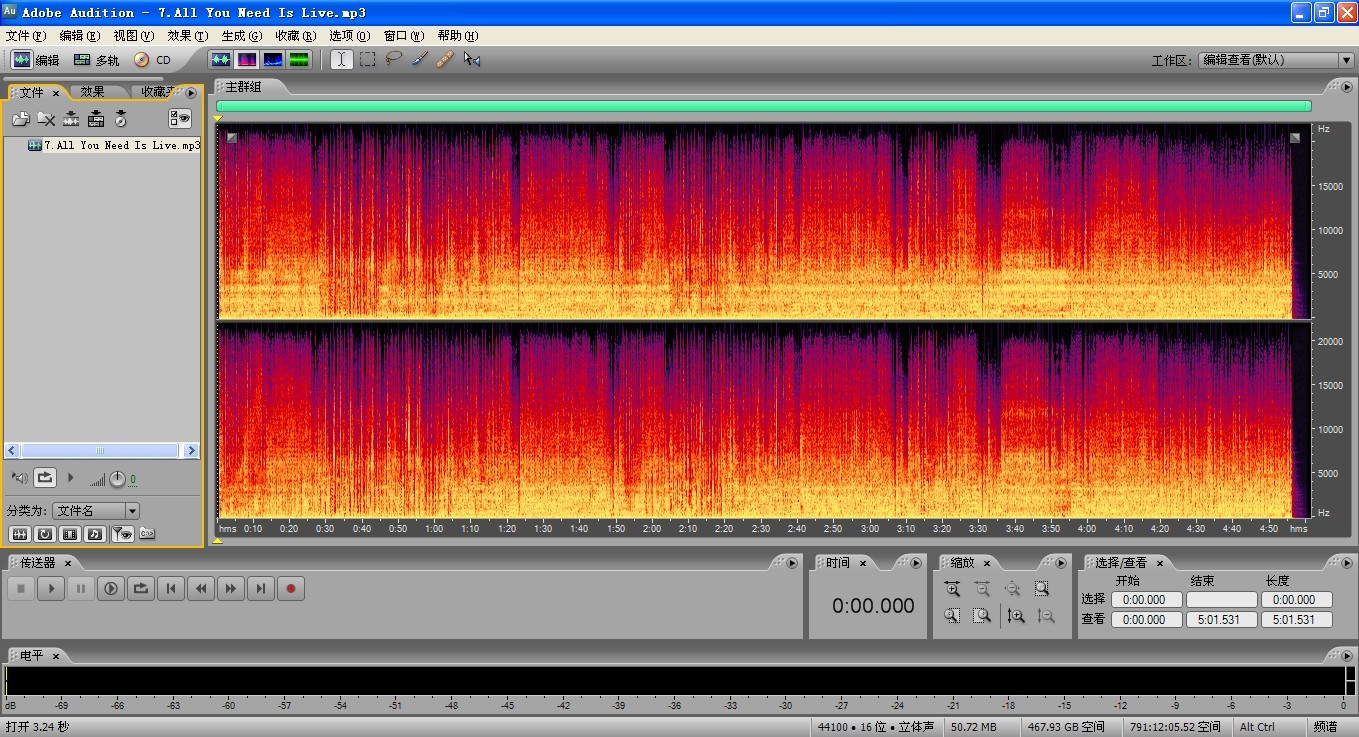Click the rewind transport button
The height and width of the screenshot is (737, 1359).
point(201,589)
